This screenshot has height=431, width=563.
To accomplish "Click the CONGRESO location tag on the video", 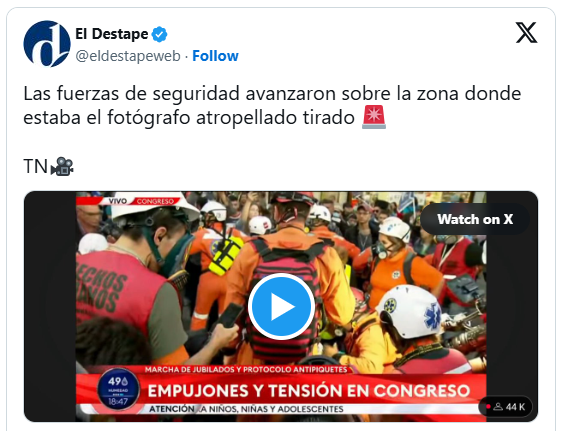I will [x=155, y=201].
